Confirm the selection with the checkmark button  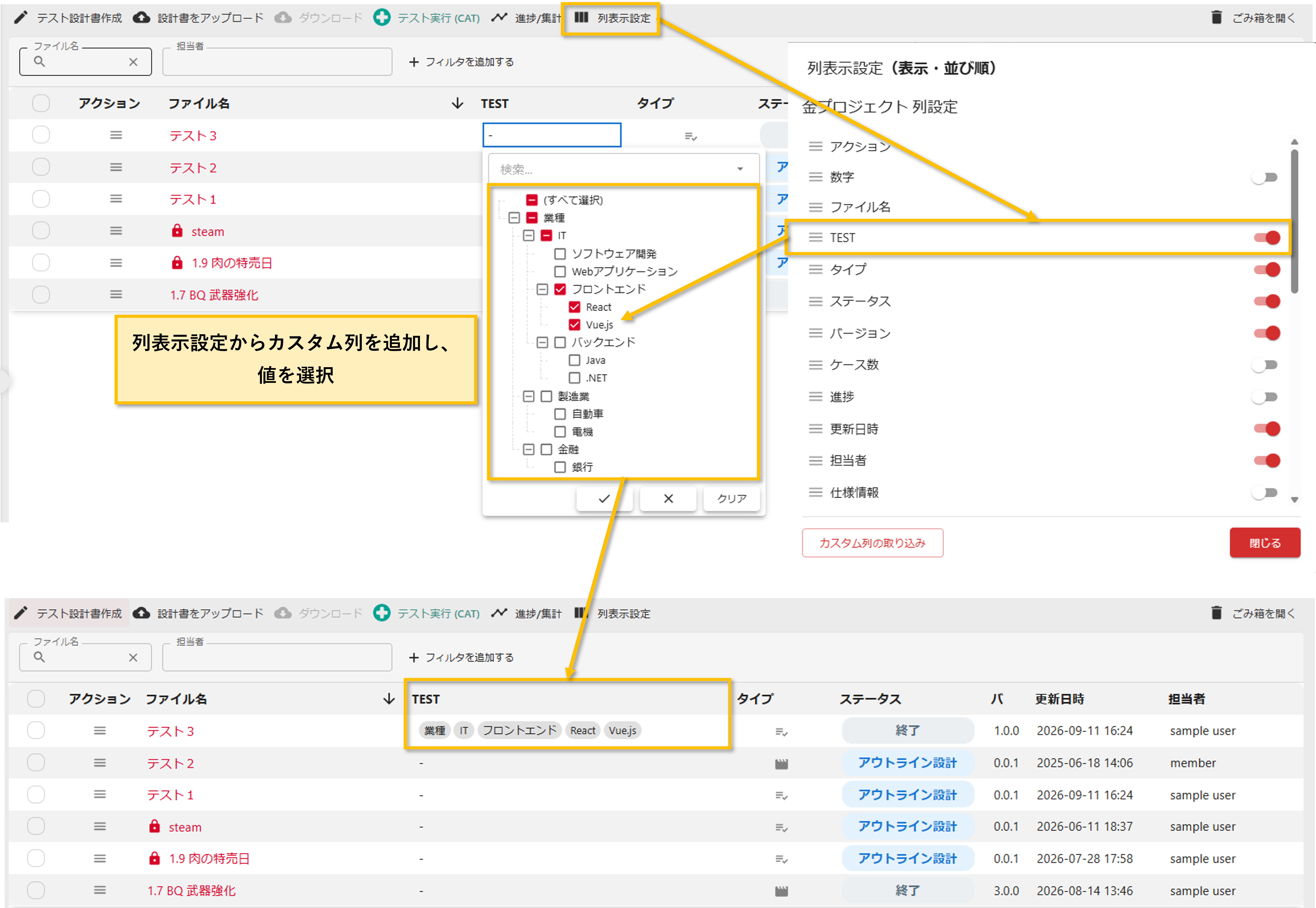(604, 499)
